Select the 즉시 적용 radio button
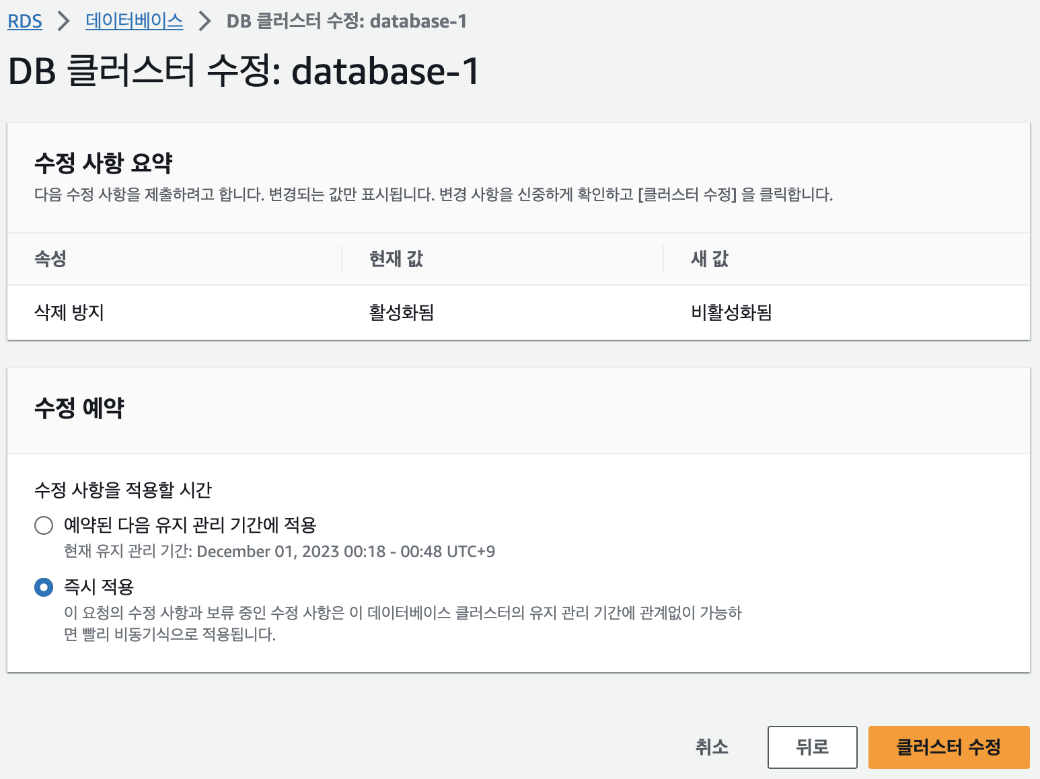Image resolution: width=1040 pixels, height=779 pixels. (x=44, y=587)
